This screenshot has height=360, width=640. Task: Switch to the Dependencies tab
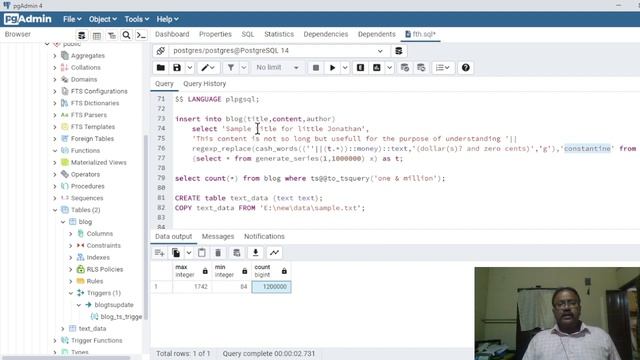[x=325, y=34]
